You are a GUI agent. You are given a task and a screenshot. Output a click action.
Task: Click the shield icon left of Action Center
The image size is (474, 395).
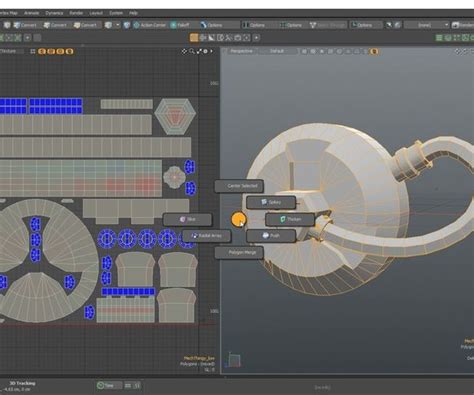pos(127,25)
